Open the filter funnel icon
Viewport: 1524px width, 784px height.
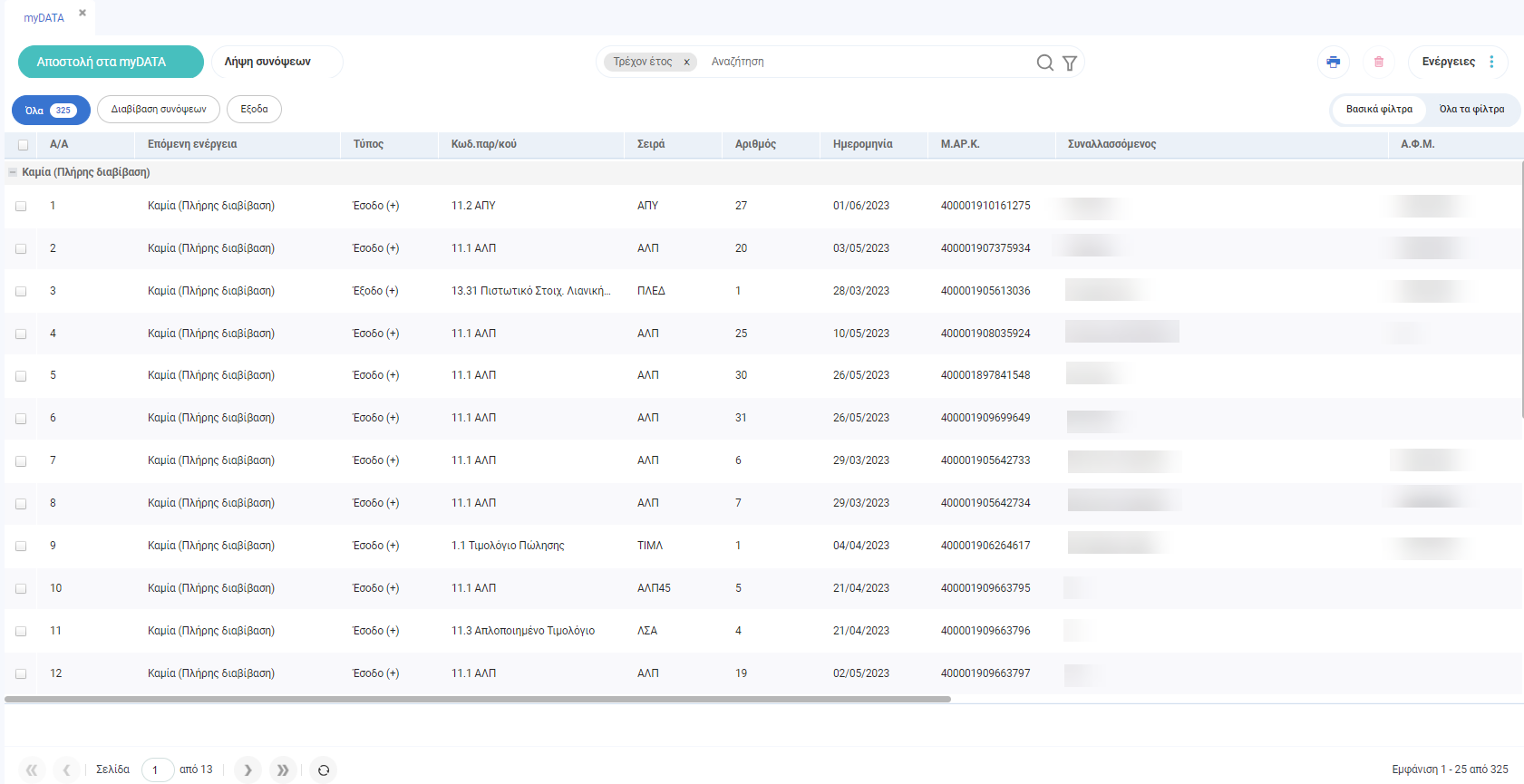point(1070,63)
